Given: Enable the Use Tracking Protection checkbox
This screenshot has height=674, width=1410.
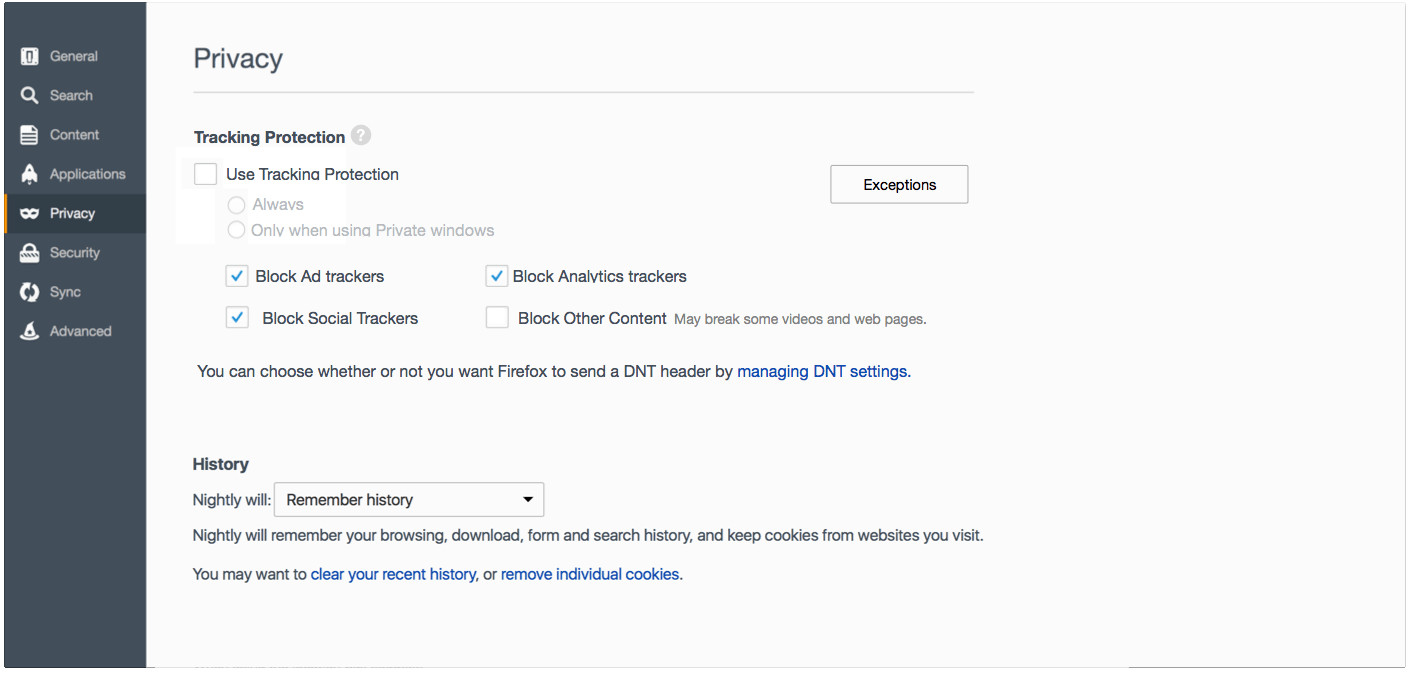Looking at the screenshot, I should point(205,174).
